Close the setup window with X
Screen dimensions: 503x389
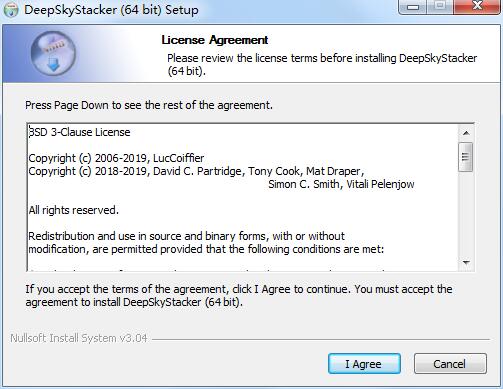(477, 7)
